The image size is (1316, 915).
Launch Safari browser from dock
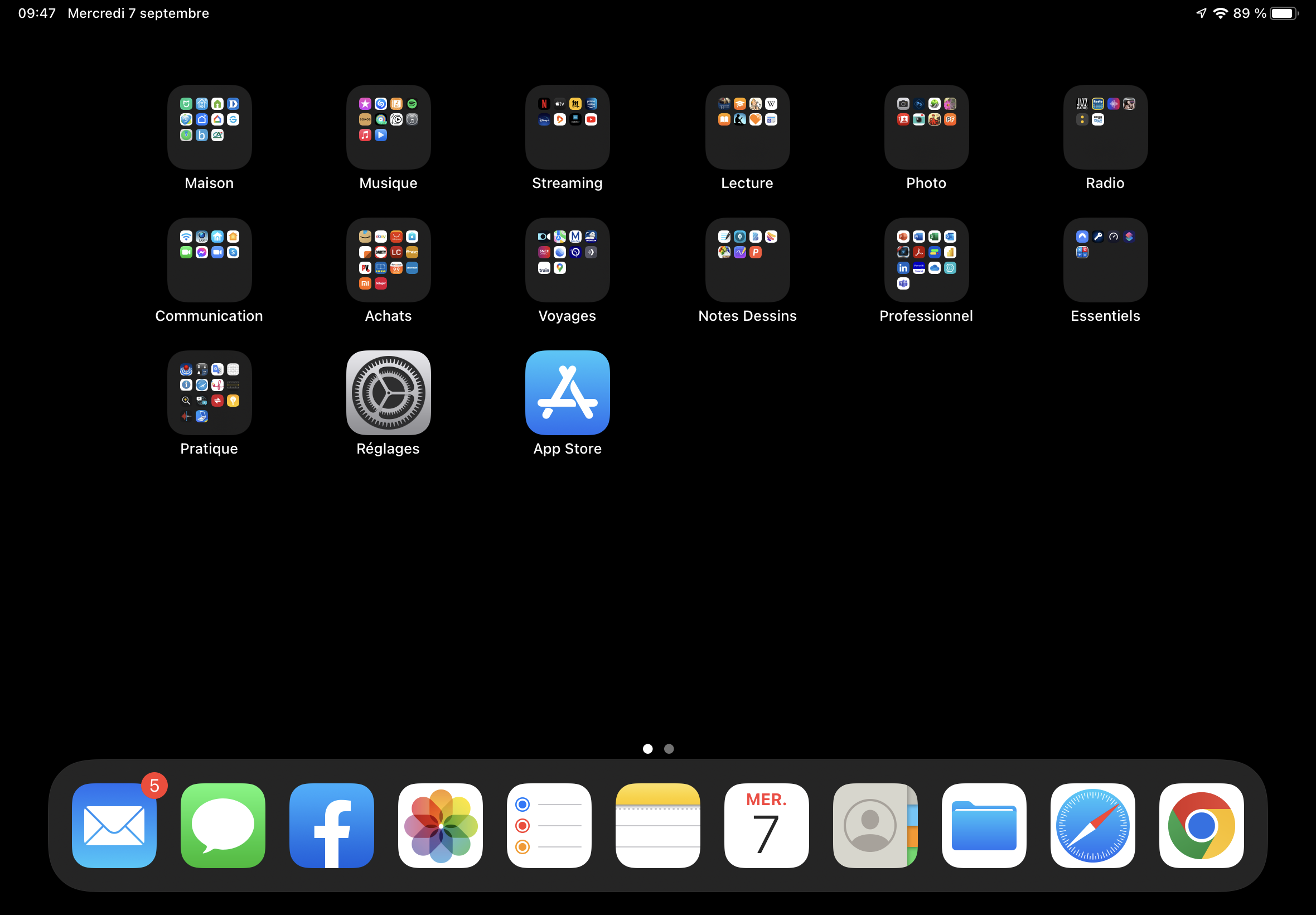[x=1092, y=825]
